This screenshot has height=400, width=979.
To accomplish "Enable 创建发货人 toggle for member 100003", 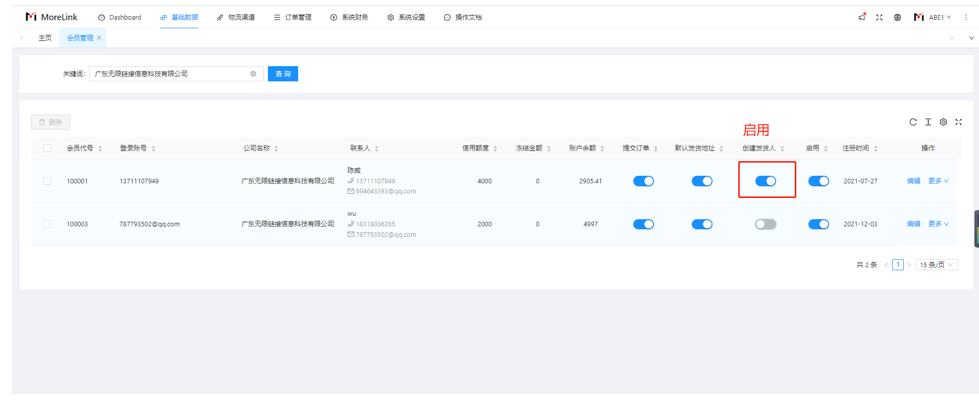I will (x=765, y=224).
